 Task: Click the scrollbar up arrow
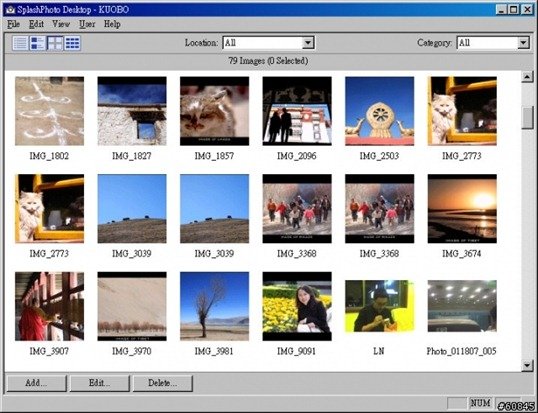pyautogui.click(x=527, y=76)
